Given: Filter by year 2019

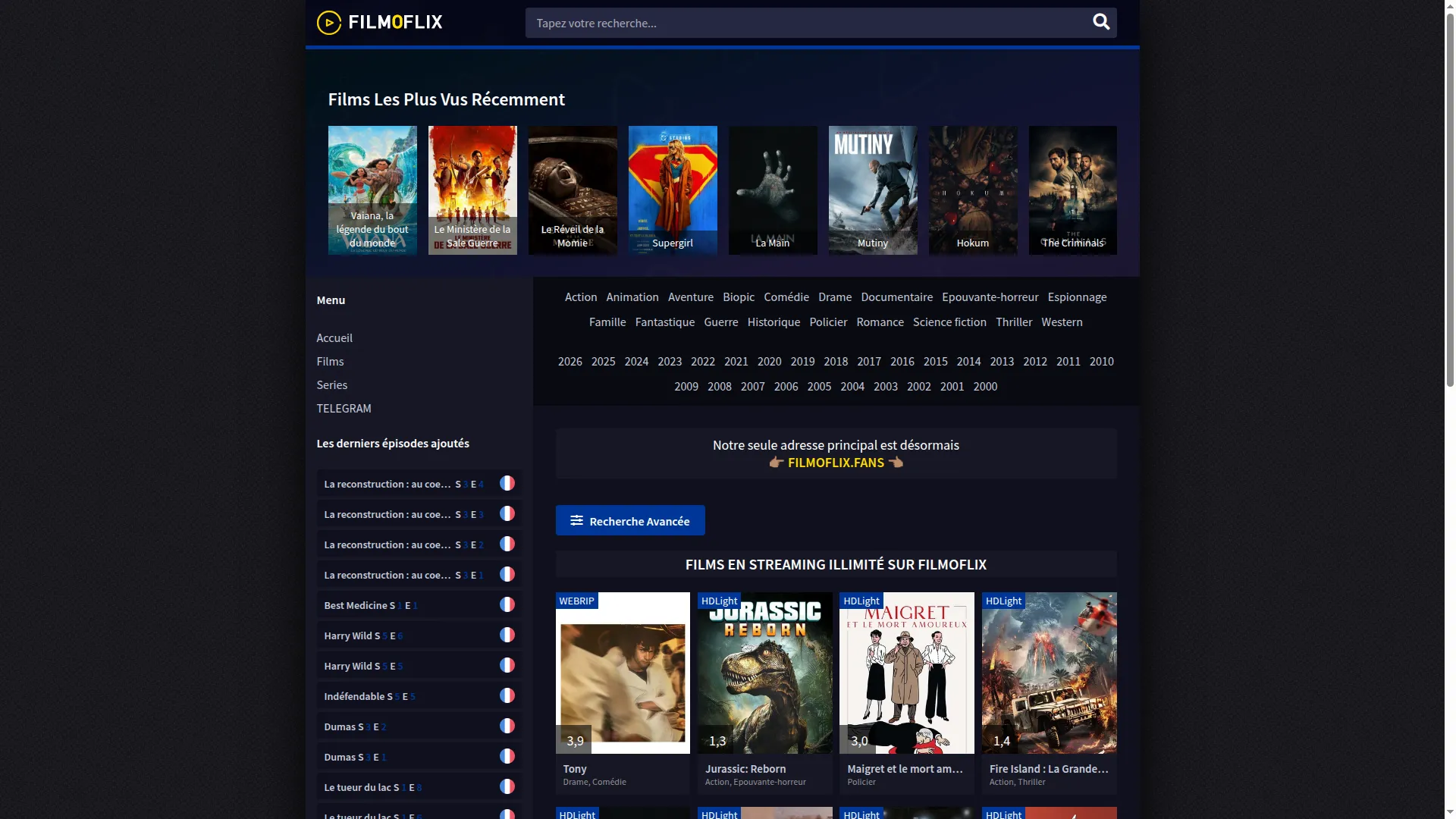Looking at the screenshot, I should point(802,361).
